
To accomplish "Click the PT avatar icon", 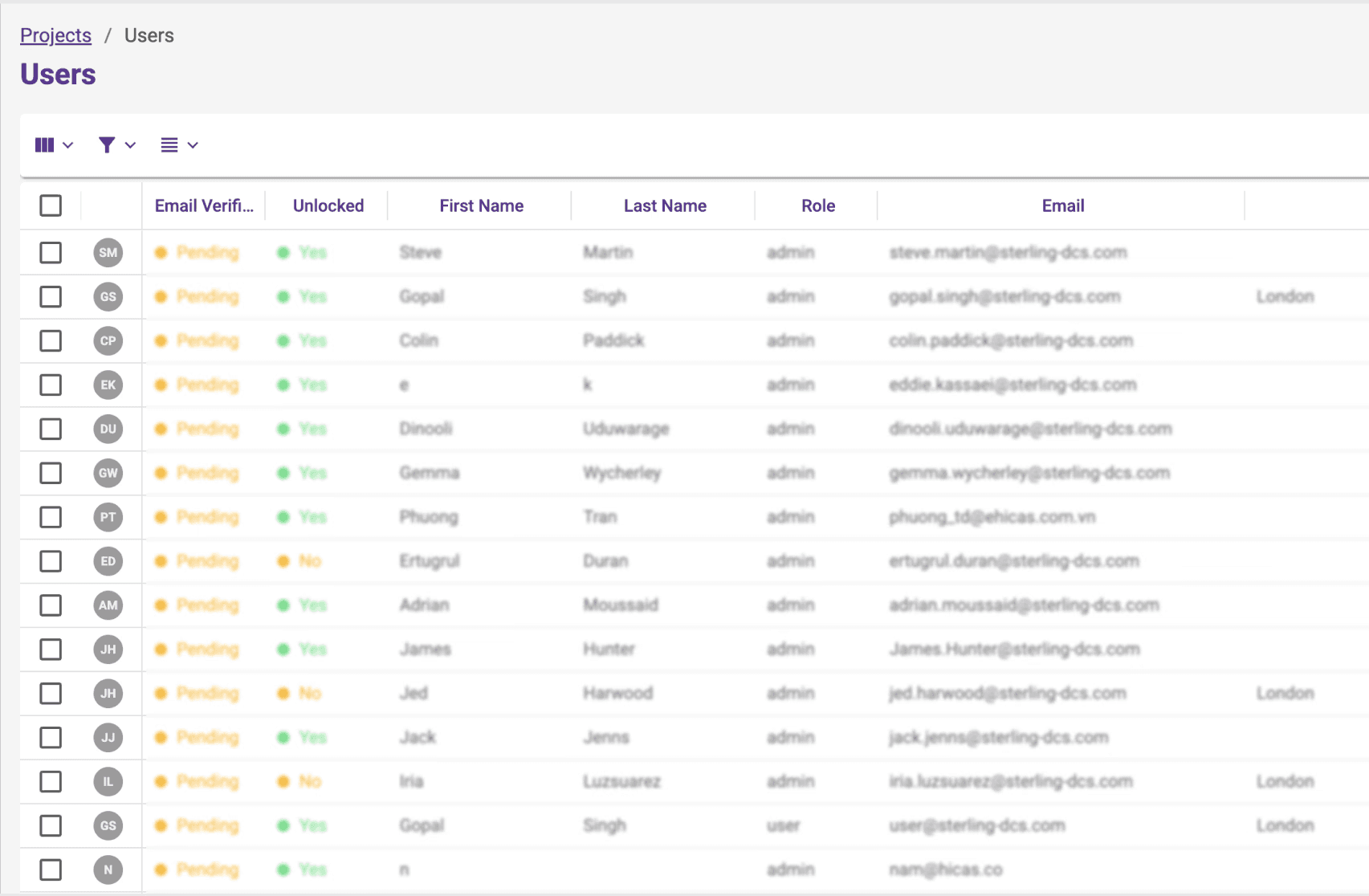I will pos(108,517).
